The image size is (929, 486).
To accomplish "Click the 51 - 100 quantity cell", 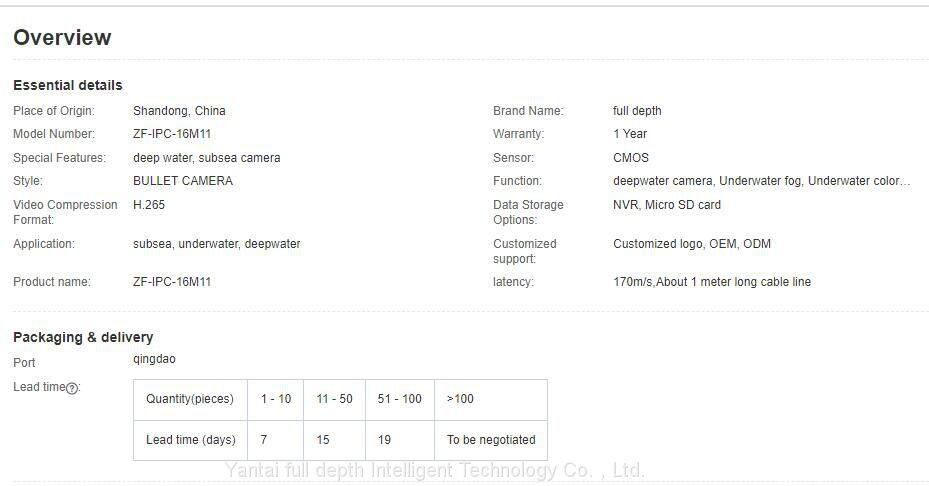I will click(400, 399).
